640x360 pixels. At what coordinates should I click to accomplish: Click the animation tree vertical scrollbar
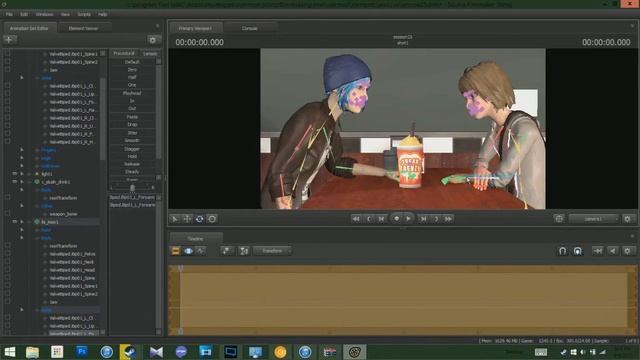(x=103, y=118)
